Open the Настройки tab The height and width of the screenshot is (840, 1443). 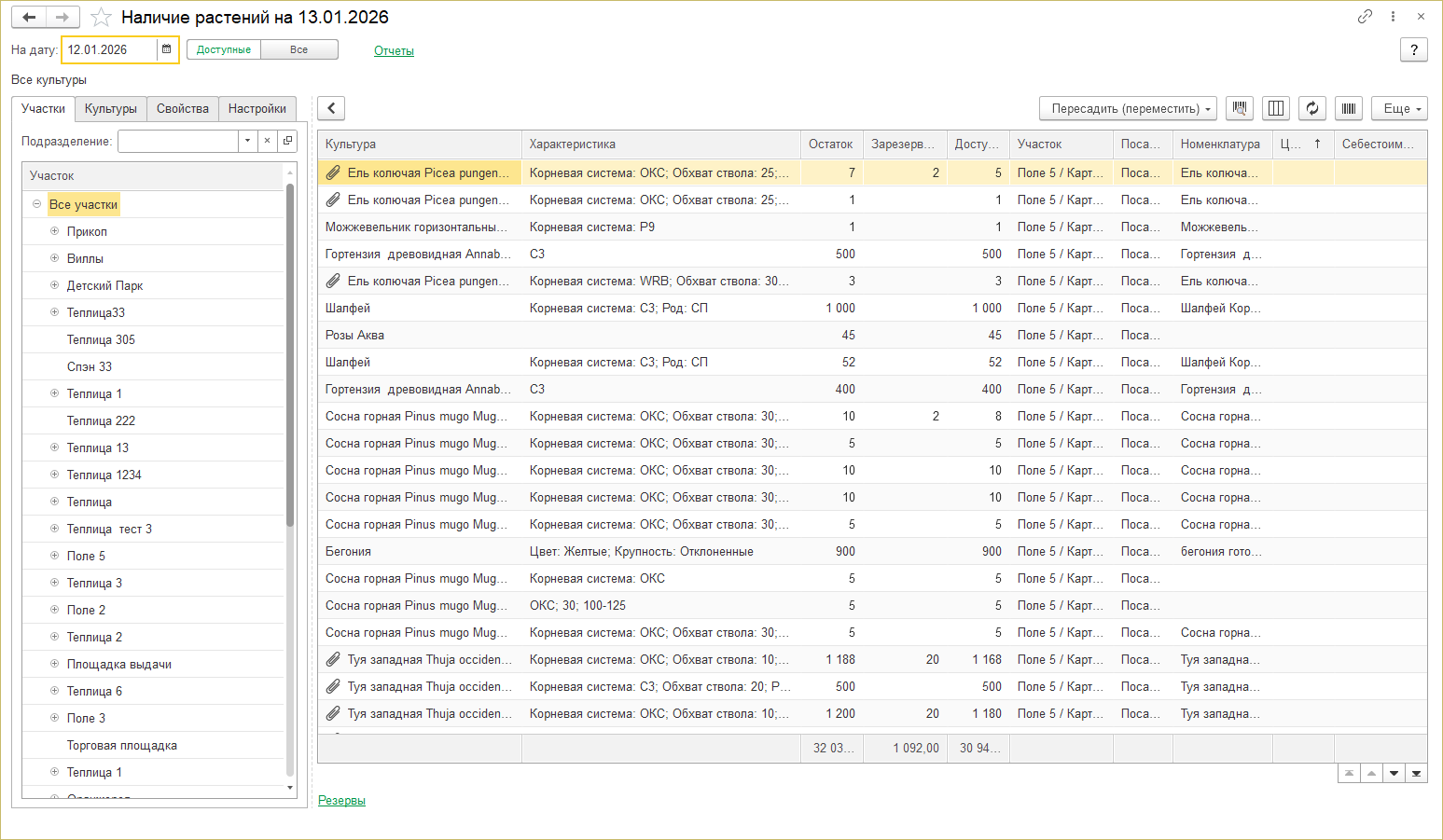pyautogui.click(x=257, y=109)
